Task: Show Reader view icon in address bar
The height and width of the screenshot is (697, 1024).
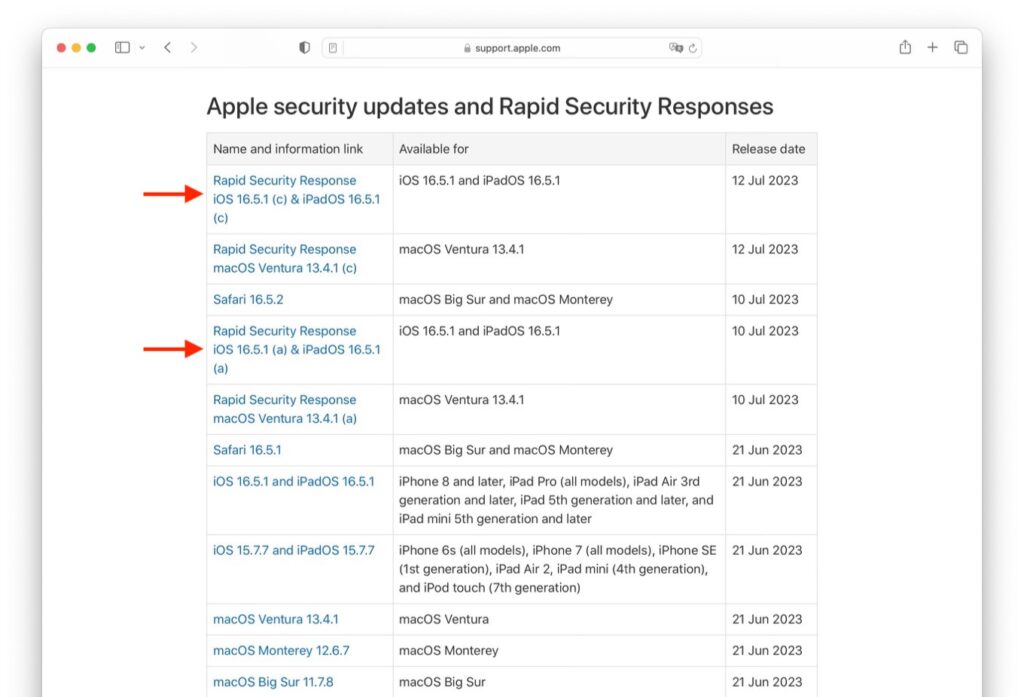Action: (x=333, y=48)
